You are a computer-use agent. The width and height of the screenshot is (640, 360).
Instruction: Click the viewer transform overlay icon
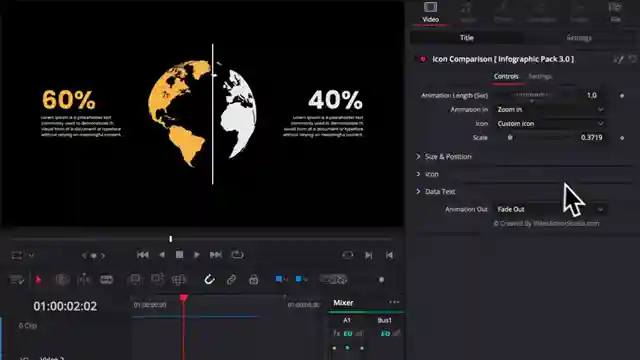(17, 256)
